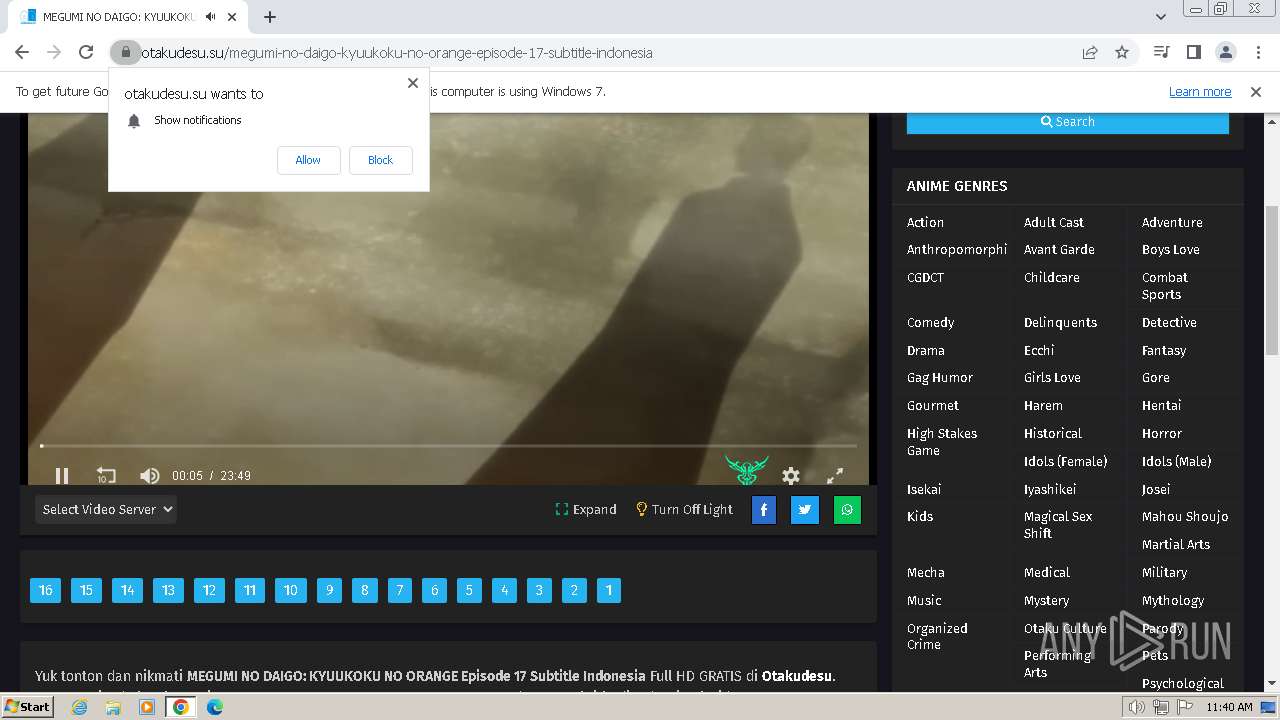Share episode on Twitter
The height and width of the screenshot is (720, 1280).
(x=805, y=510)
